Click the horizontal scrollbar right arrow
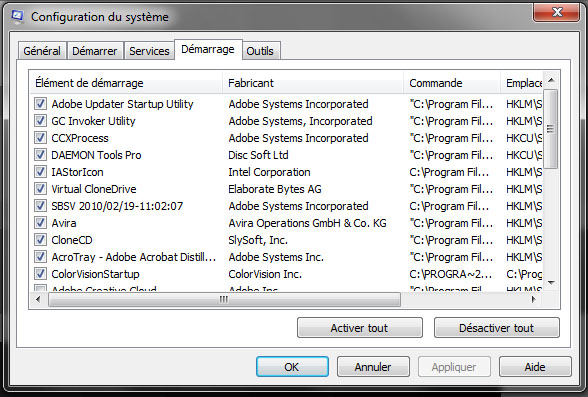 (534, 299)
